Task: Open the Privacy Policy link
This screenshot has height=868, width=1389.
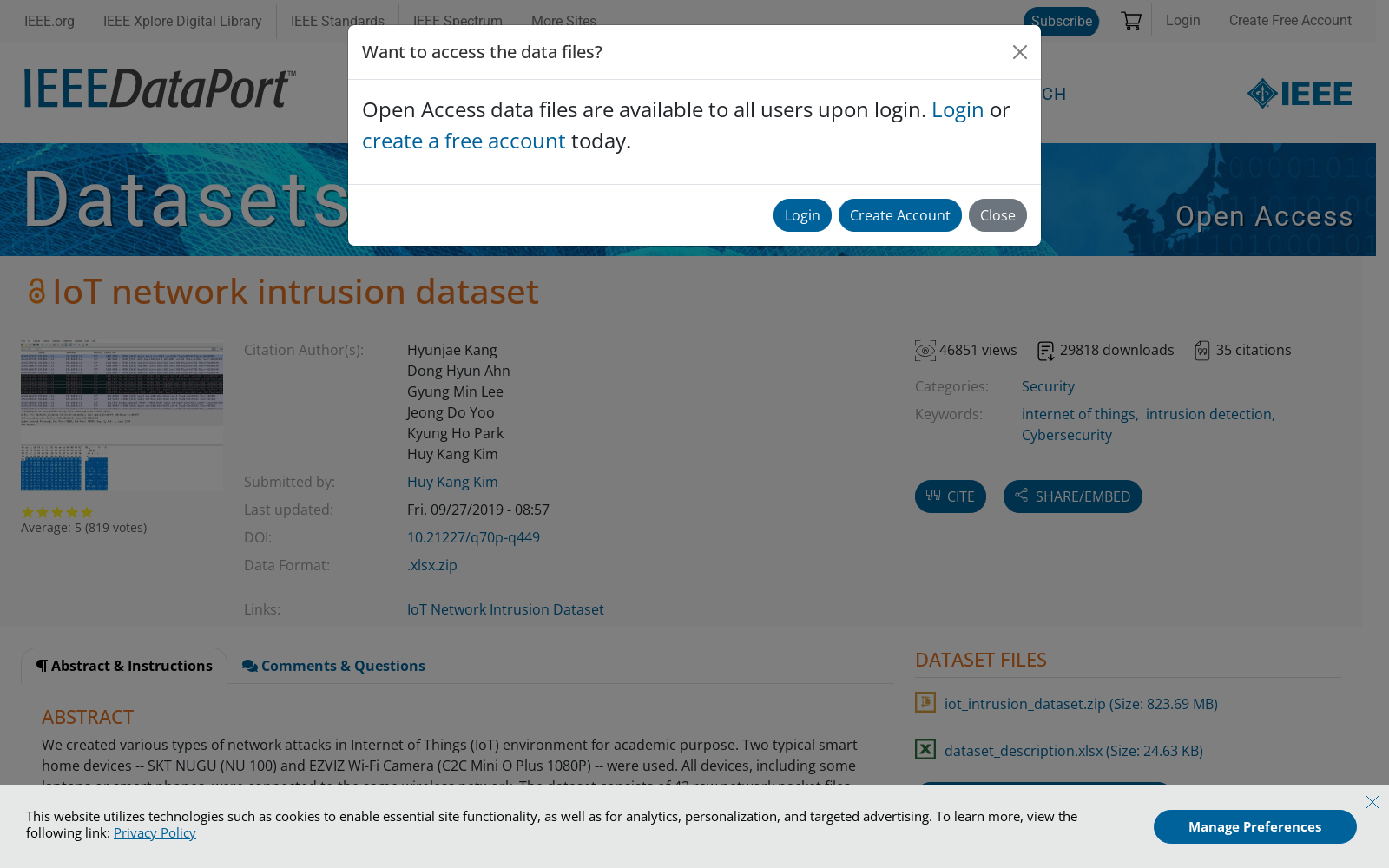Action: click(155, 833)
